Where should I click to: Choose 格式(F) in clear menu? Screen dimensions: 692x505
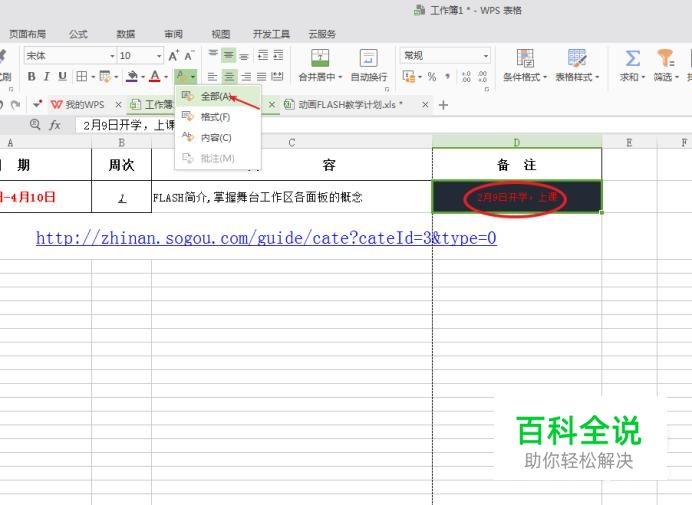(x=218, y=117)
